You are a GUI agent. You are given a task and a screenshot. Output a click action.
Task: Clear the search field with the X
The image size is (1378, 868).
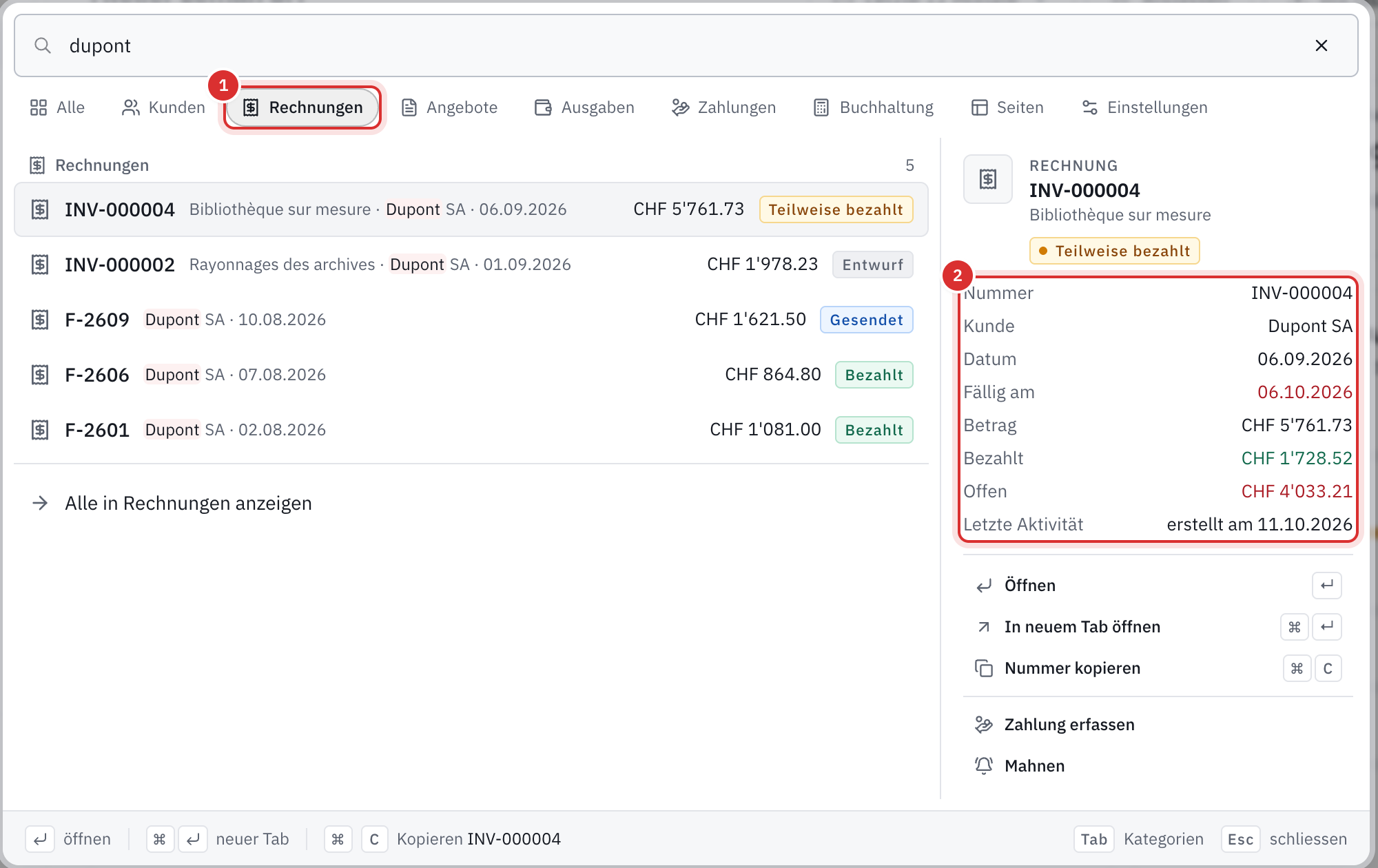point(1321,45)
